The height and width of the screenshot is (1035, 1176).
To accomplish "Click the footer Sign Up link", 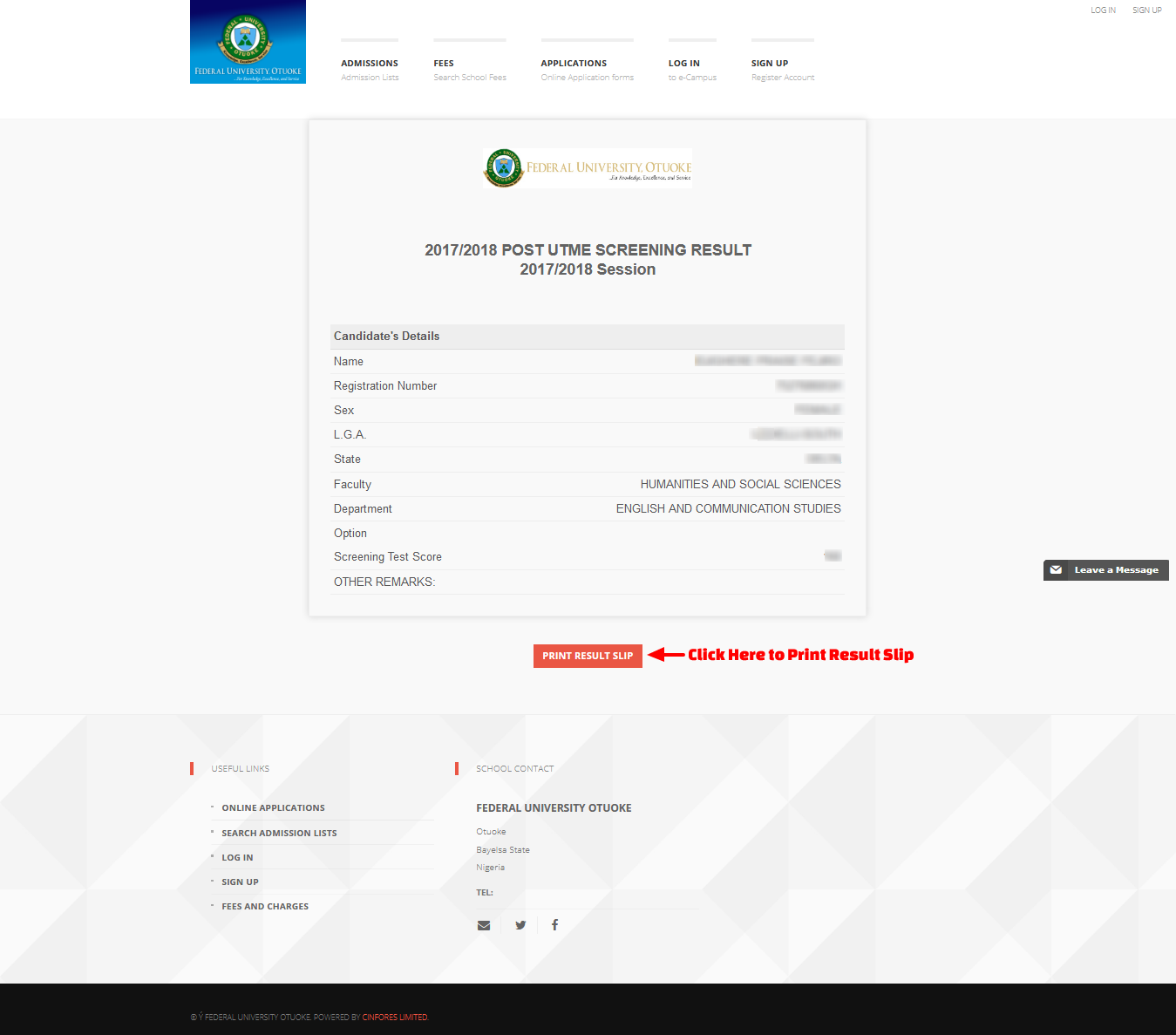I will (x=240, y=882).
